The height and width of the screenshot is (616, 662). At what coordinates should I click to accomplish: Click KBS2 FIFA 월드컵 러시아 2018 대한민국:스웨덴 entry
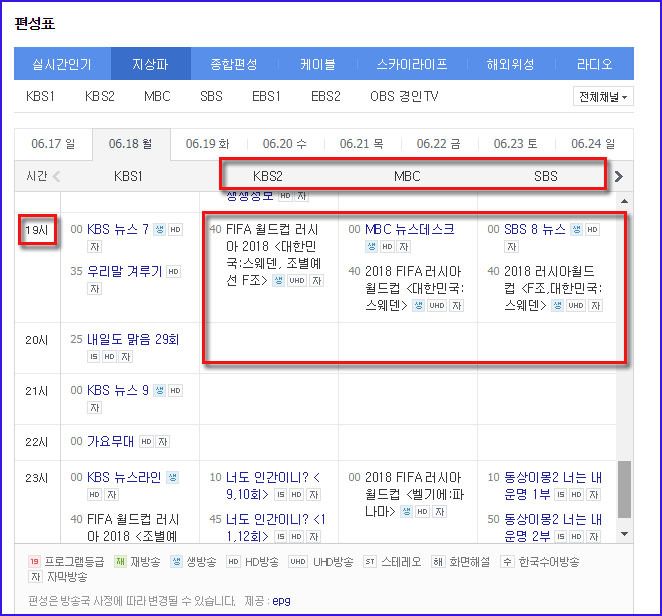pos(273,255)
